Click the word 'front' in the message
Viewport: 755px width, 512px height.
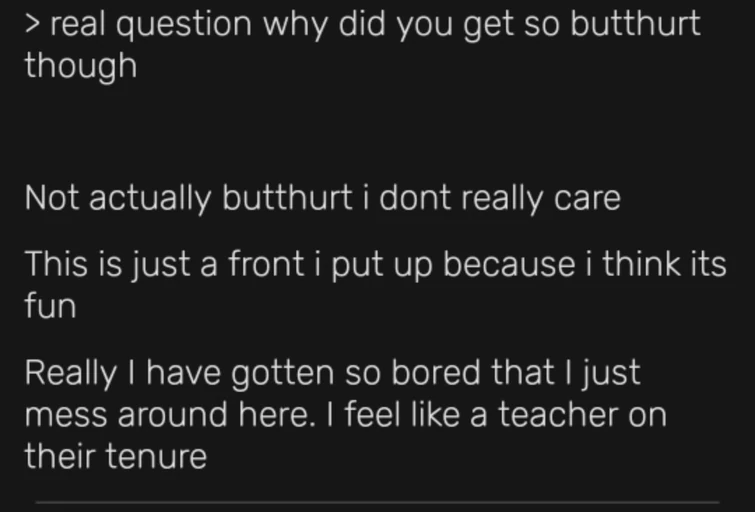(266, 264)
